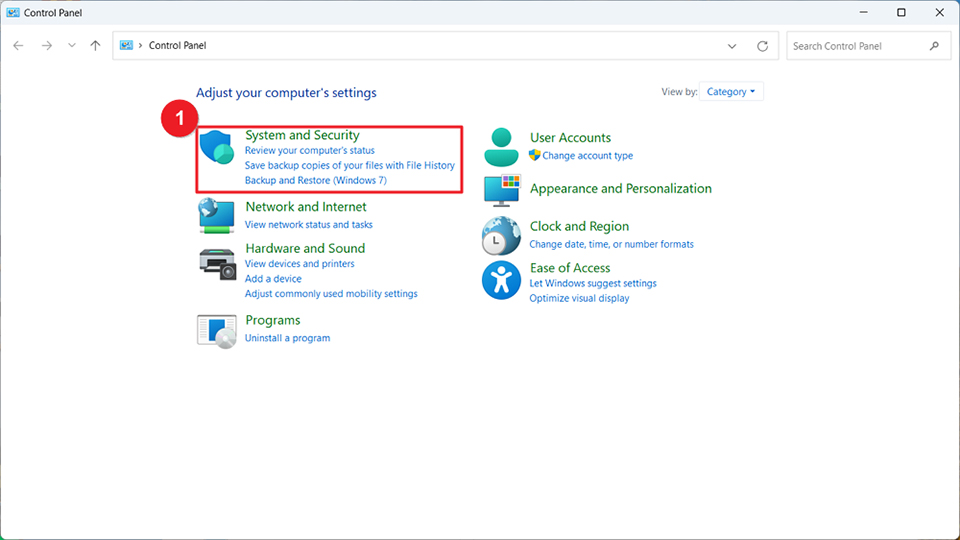Click the Hardware and Sound printer icon
The image size is (960, 540).
click(216, 262)
